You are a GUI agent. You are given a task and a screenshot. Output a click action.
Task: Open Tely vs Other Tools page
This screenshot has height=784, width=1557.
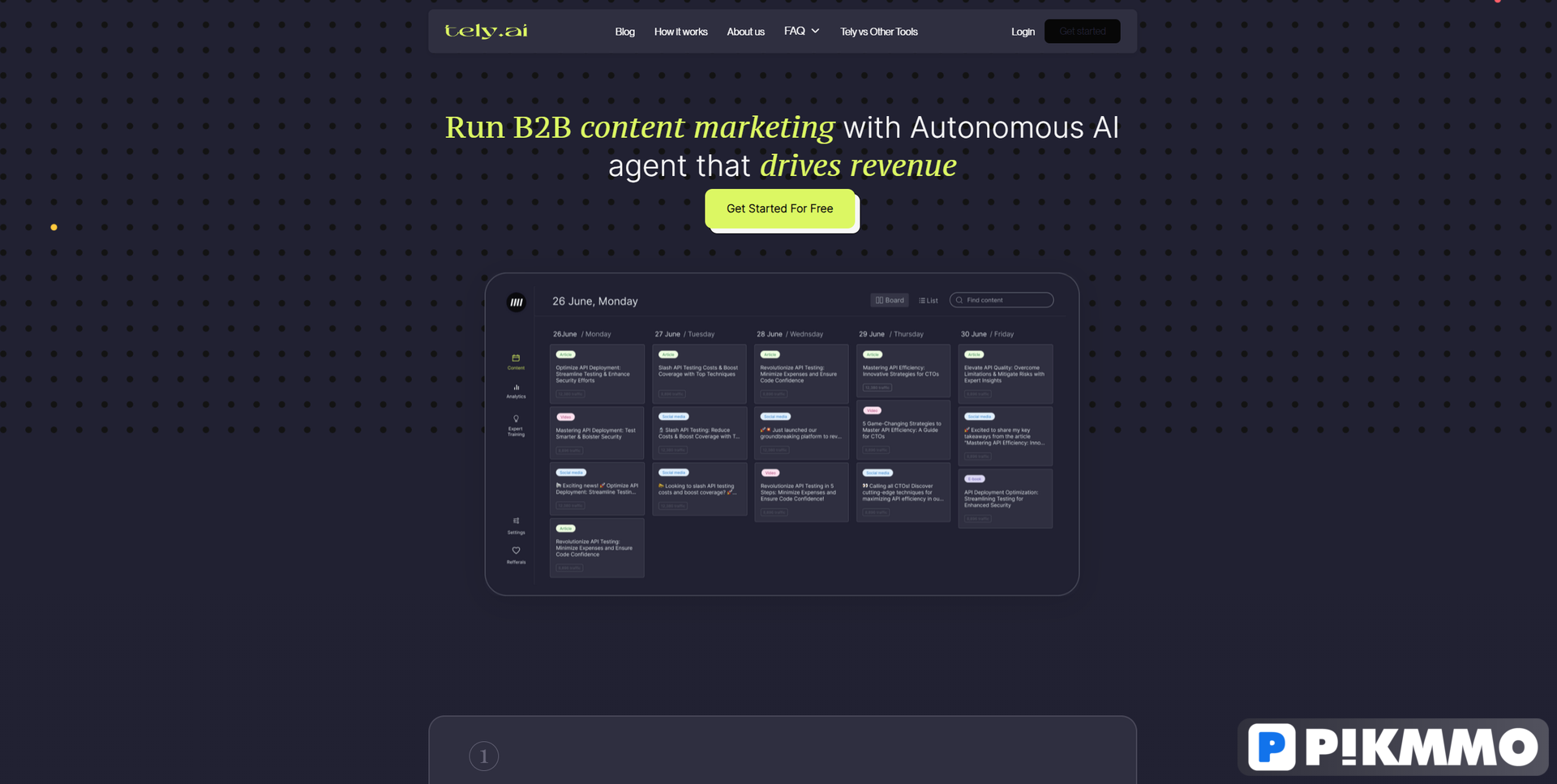(878, 32)
